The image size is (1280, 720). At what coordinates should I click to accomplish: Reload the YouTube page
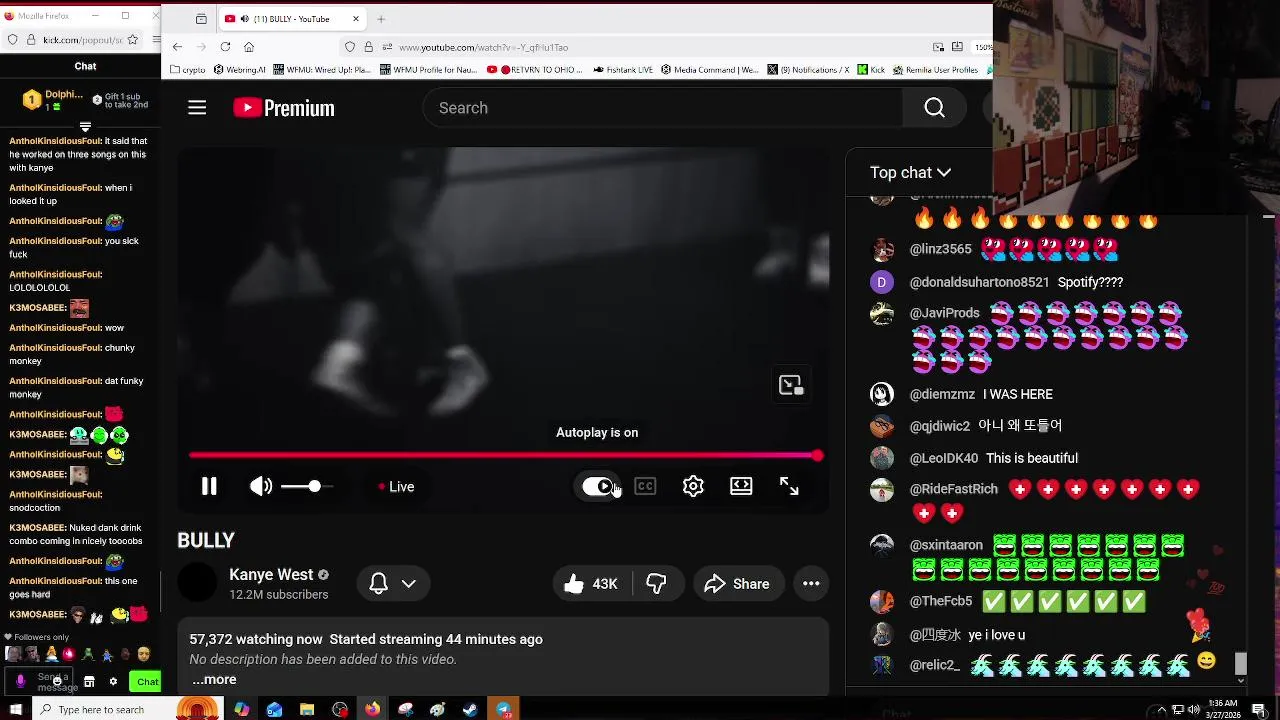(225, 47)
